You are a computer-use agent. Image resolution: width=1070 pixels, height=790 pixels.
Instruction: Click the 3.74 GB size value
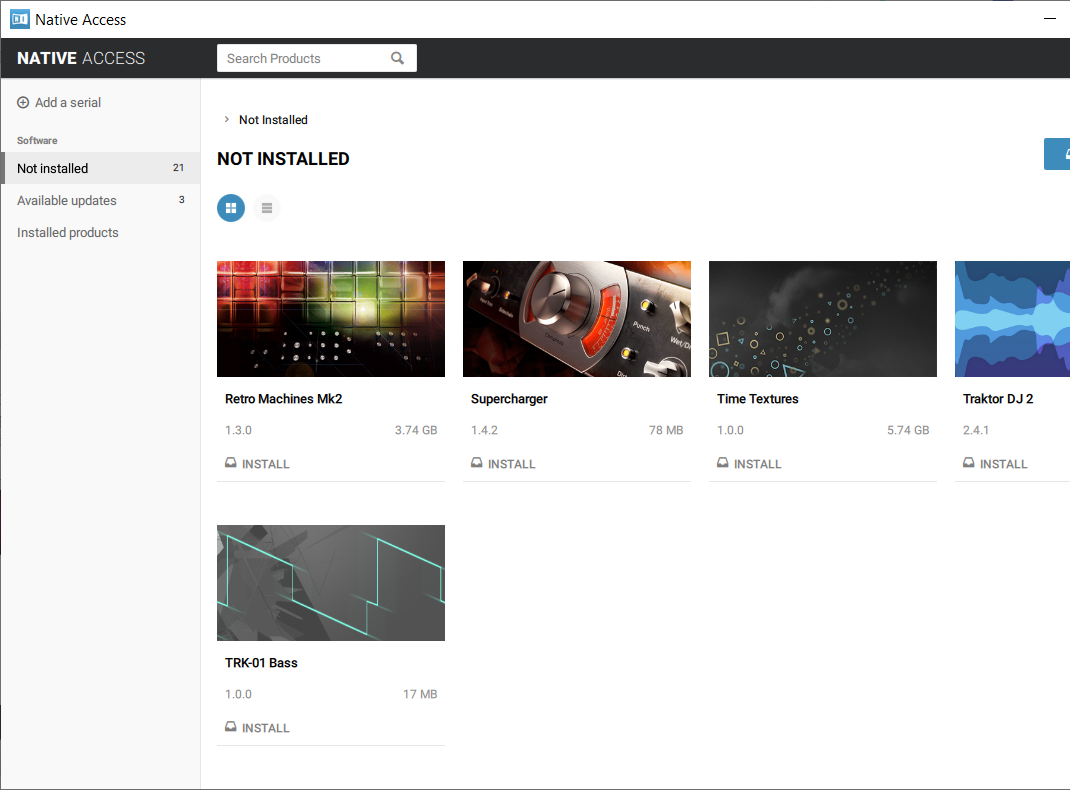pyautogui.click(x=416, y=430)
